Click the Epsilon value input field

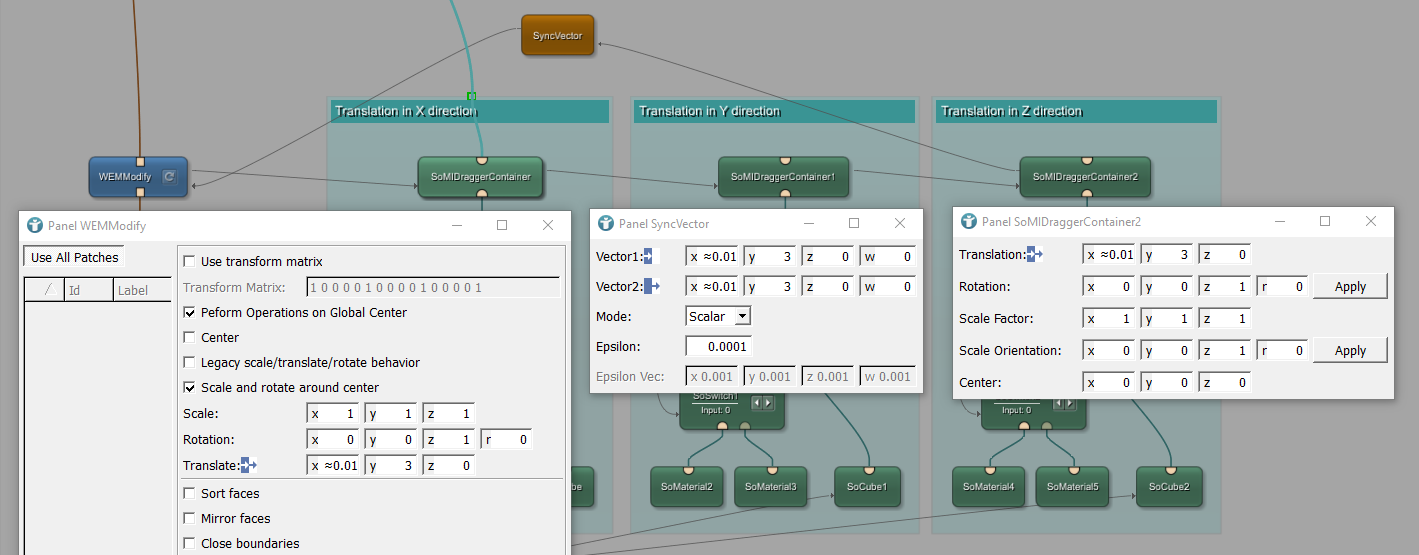[718, 346]
